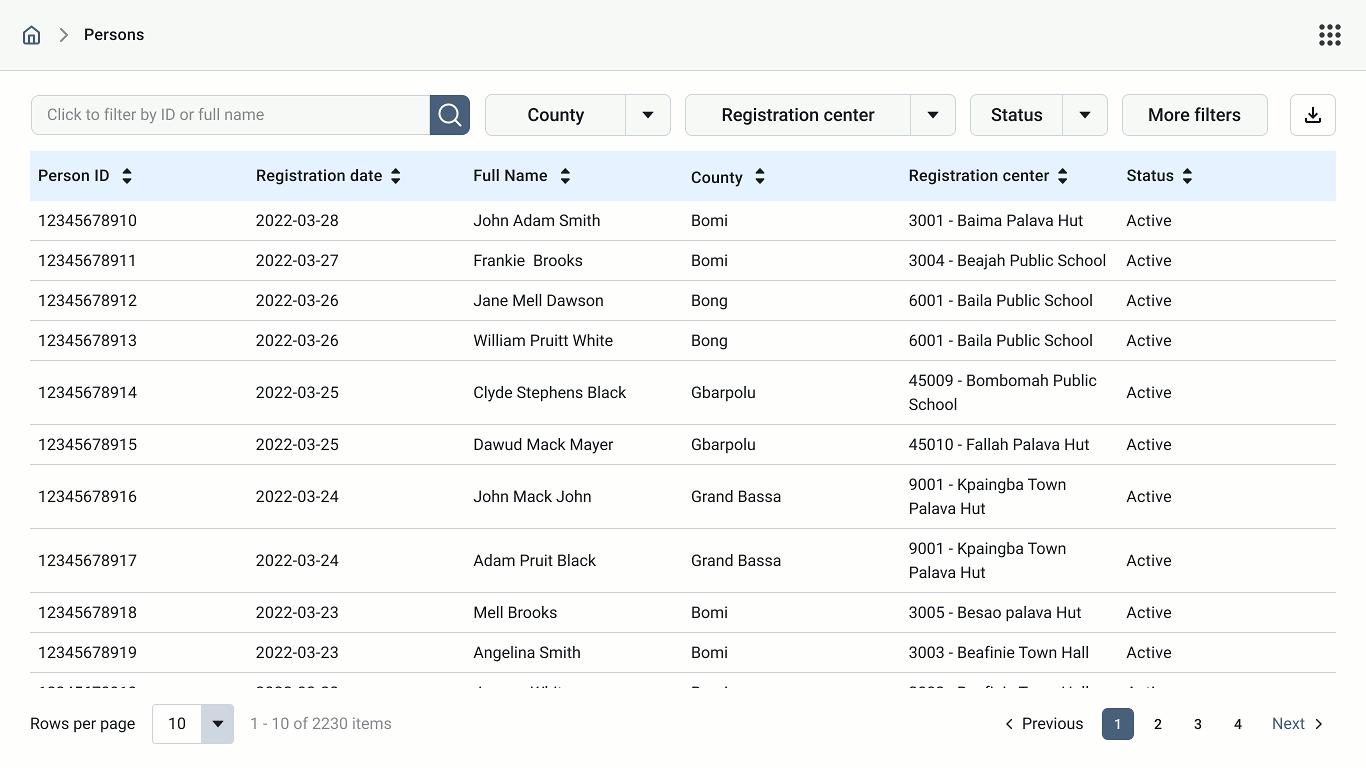Screen dimensions: 1366x768
Task: Expand the Status filter dropdown
Action: coord(1085,115)
